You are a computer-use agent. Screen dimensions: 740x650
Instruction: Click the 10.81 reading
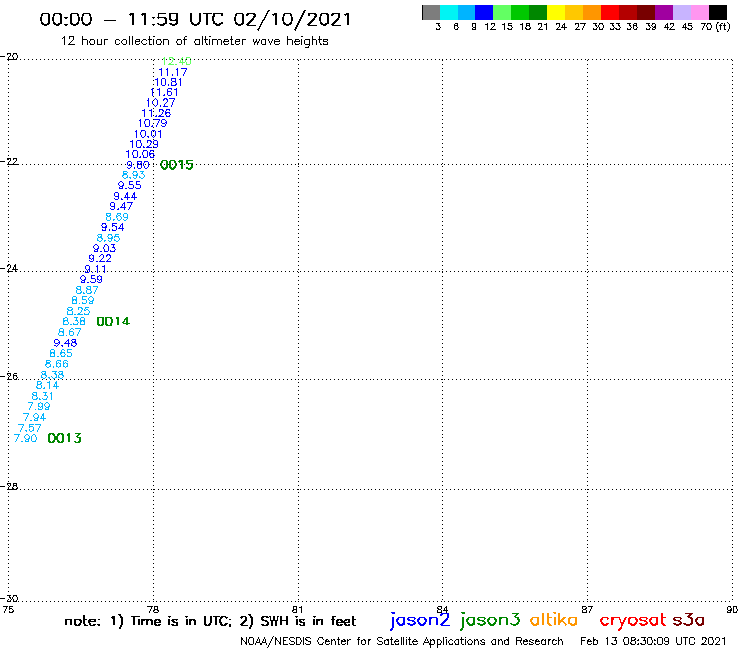click(x=168, y=82)
